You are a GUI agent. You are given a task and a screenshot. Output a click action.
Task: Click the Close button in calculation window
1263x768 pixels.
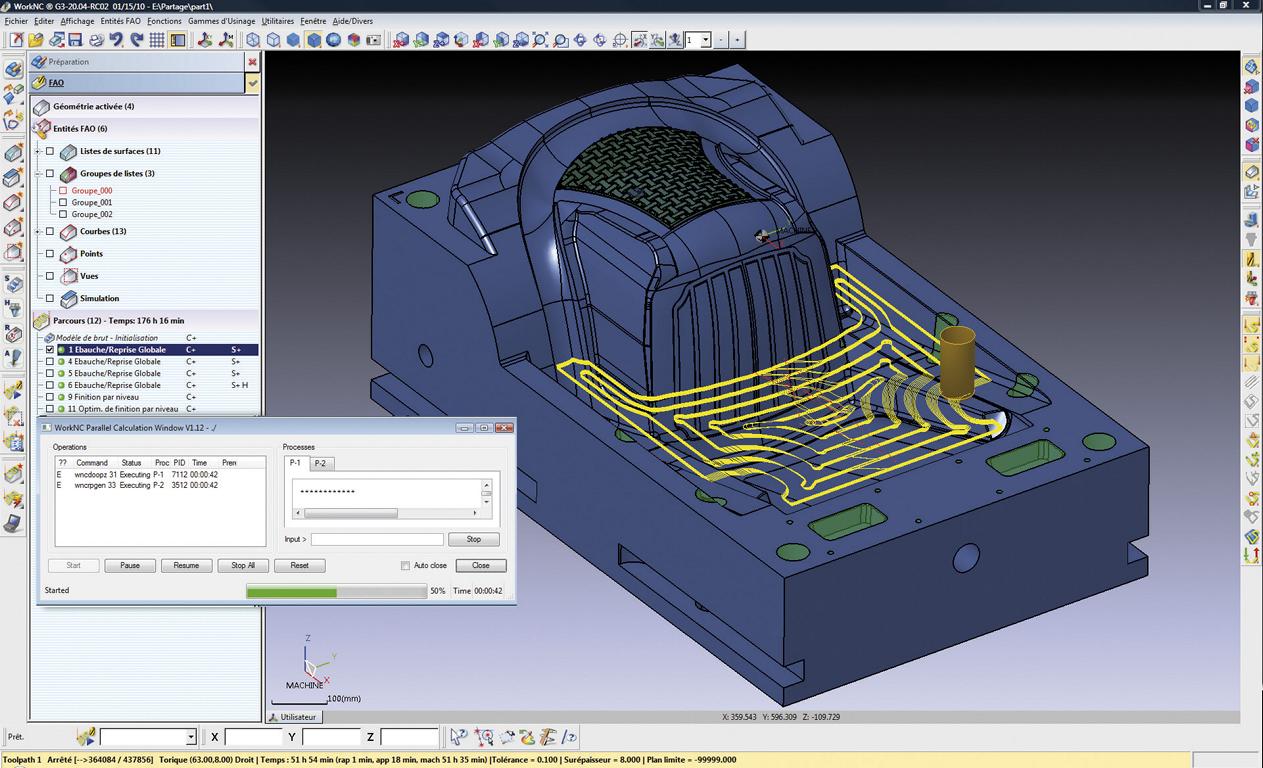(x=481, y=566)
